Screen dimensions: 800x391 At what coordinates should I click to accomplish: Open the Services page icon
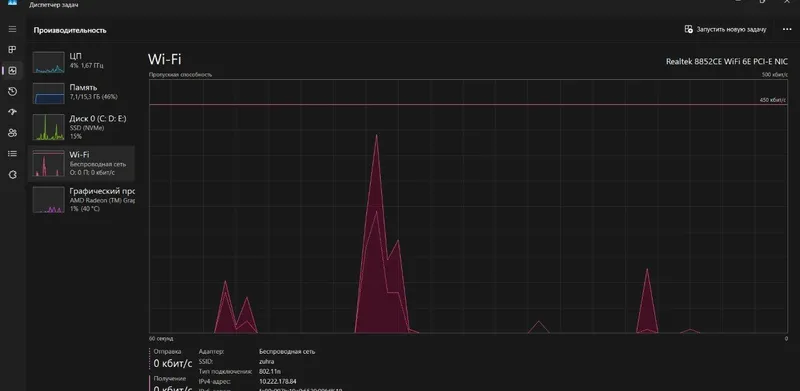click(12, 175)
